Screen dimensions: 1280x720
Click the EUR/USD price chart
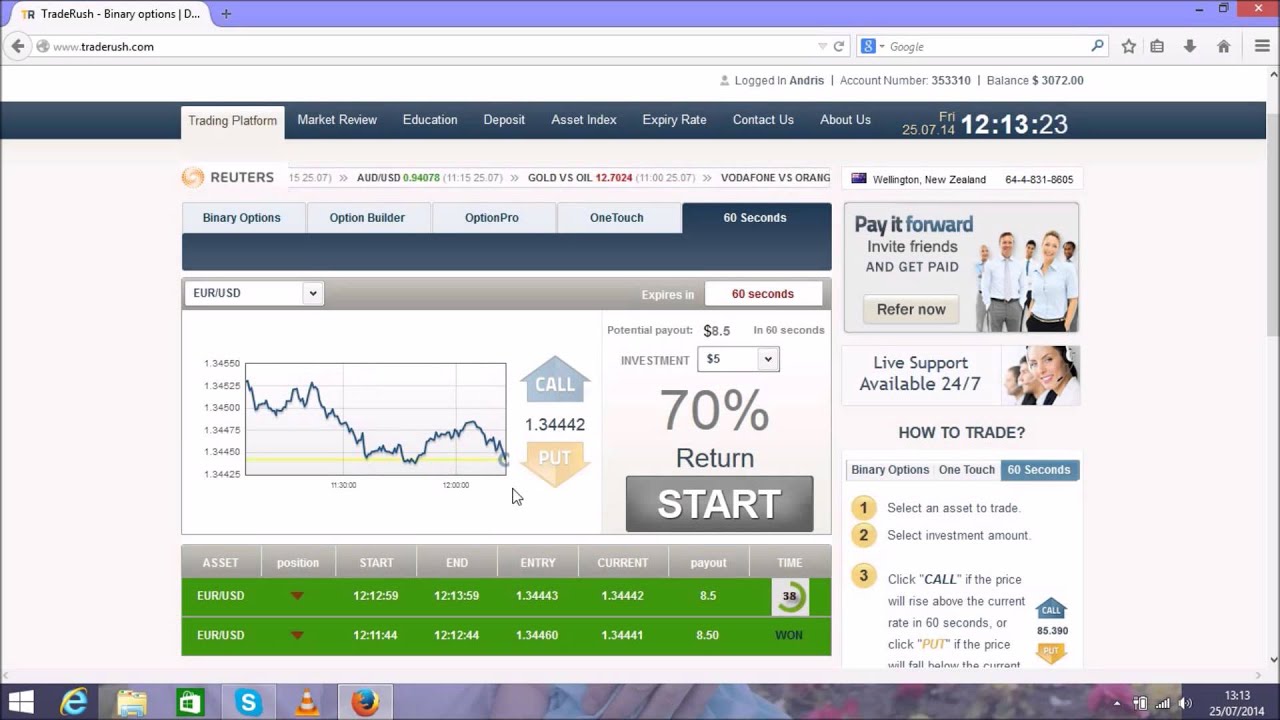(x=376, y=419)
